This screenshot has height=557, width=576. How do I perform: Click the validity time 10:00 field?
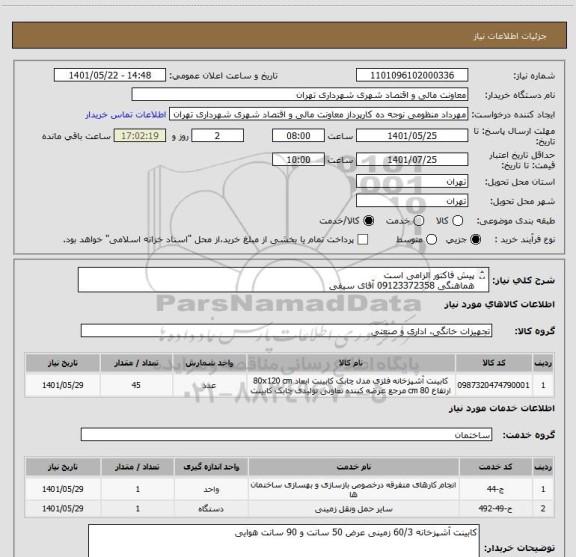pos(298,159)
